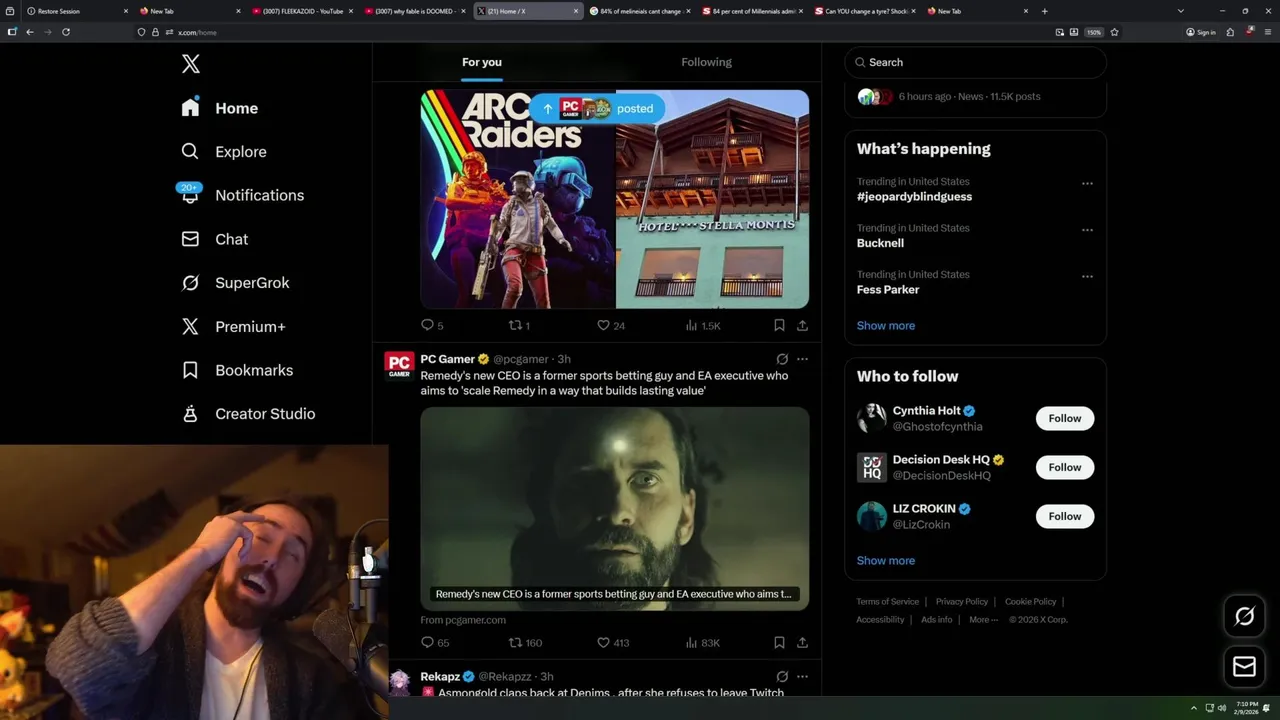This screenshot has width=1280, height=720.
Task: Open more options for #jeopardyblindguess trend
Action: [1087, 183]
